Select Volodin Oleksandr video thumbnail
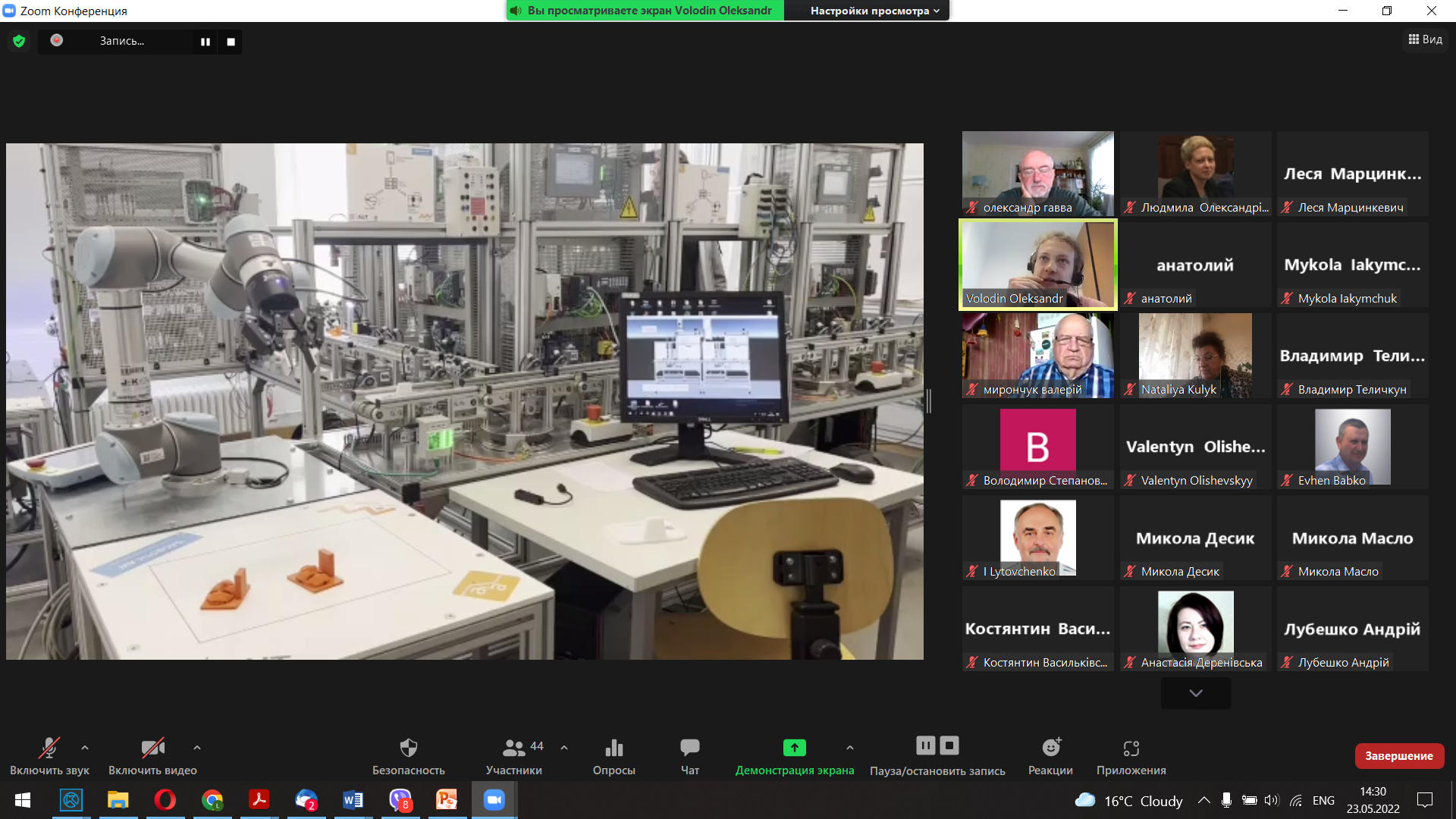Screen dimensions: 1456x819 (x=1037, y=264)
